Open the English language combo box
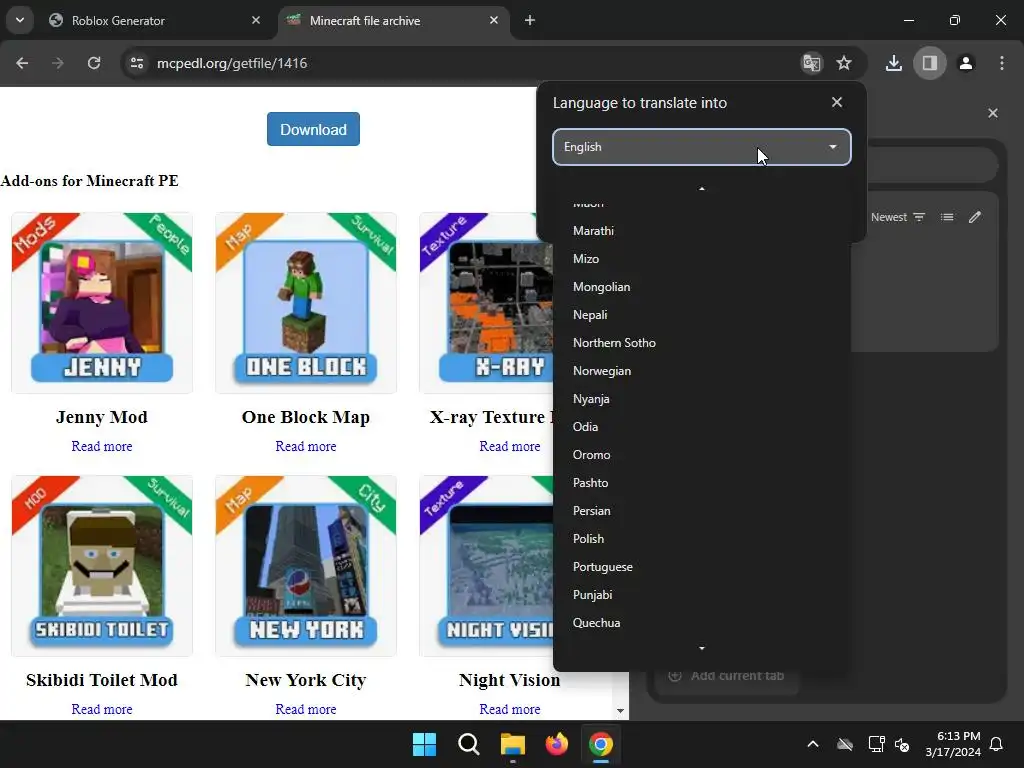This screenshot has width=1024, height=768. coord(701,147)
